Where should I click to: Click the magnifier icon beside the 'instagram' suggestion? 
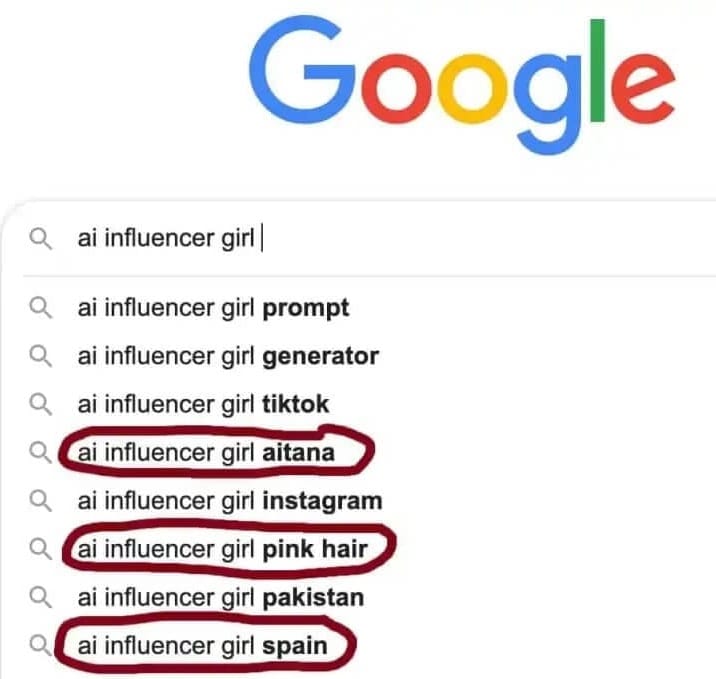[40, 501]
